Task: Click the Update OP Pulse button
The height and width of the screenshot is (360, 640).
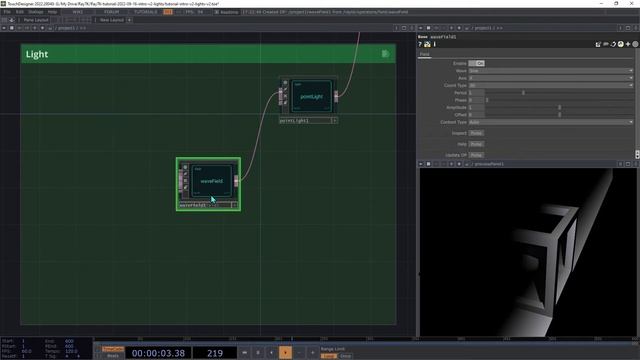Action: pyautogui.click(x=476, y=155)
